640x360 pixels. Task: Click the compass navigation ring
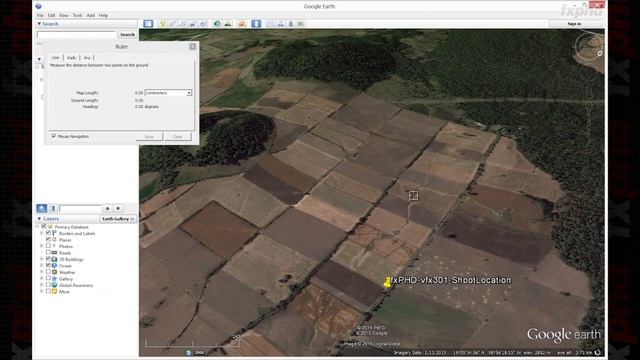(588, 46)
